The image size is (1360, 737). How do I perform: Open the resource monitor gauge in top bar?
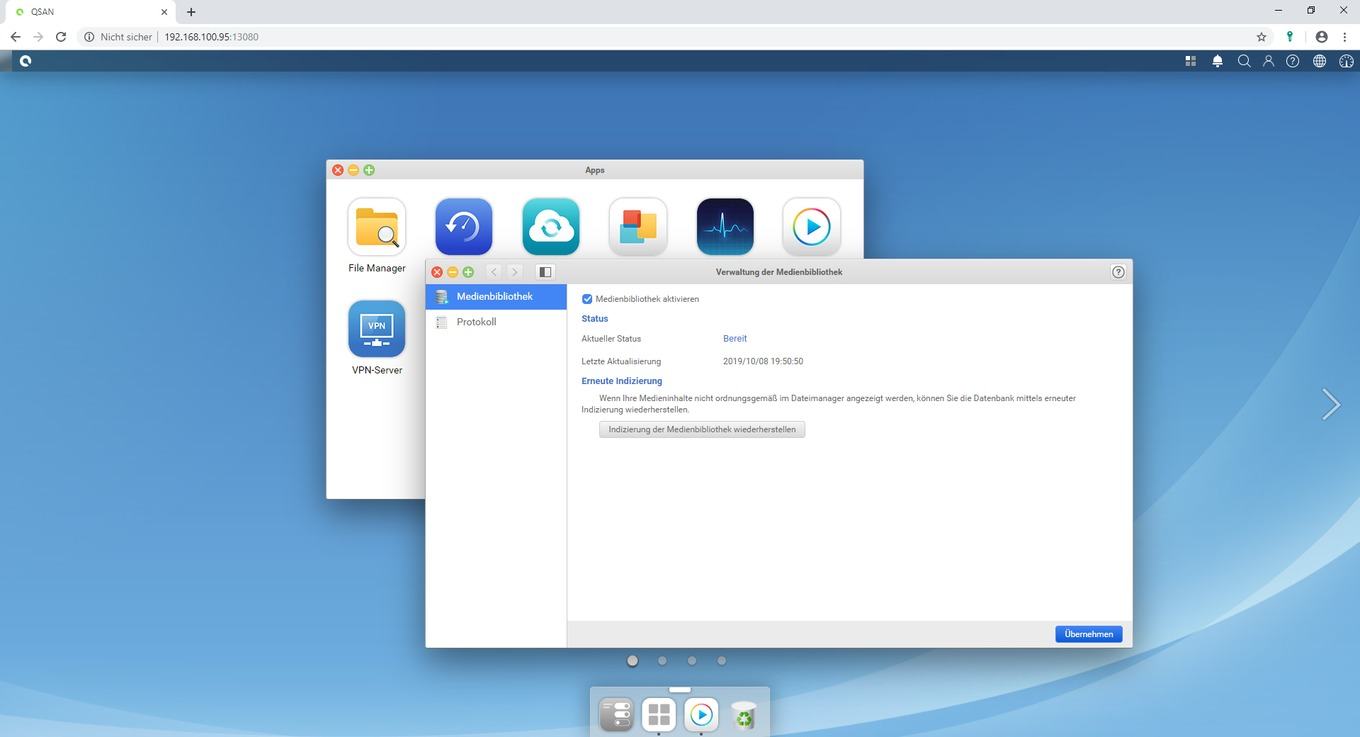coord(1346,61)
